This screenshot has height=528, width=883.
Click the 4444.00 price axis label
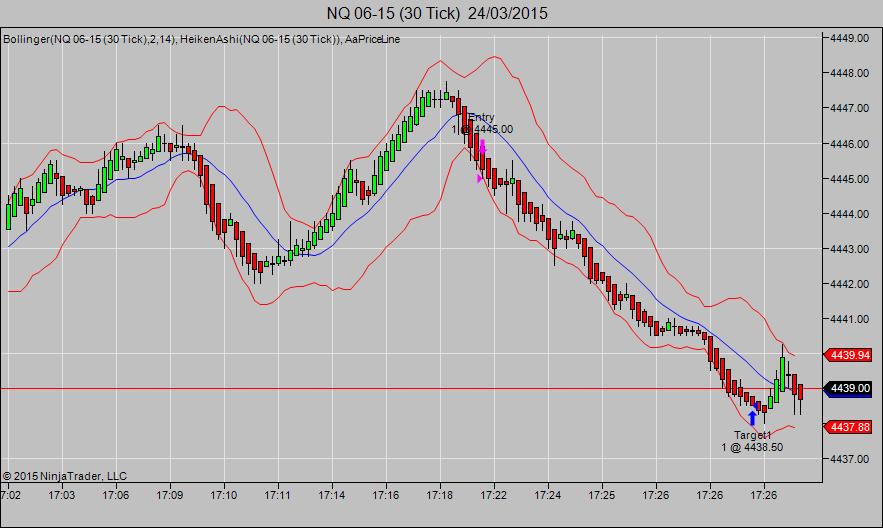tap(849, 214)
